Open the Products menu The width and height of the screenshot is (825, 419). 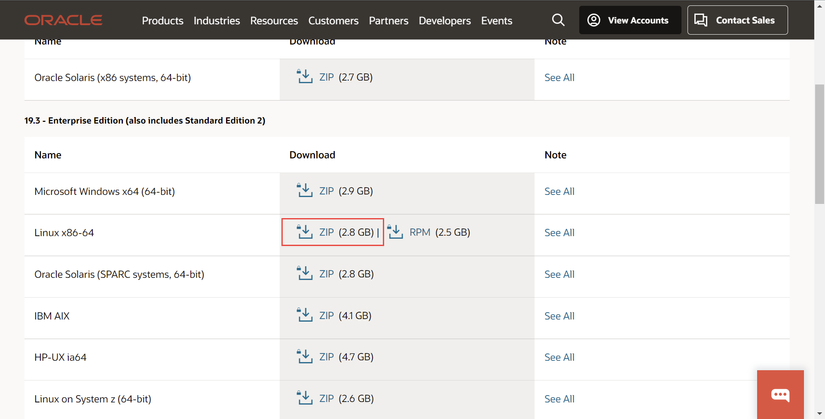[x=162, y=20]
